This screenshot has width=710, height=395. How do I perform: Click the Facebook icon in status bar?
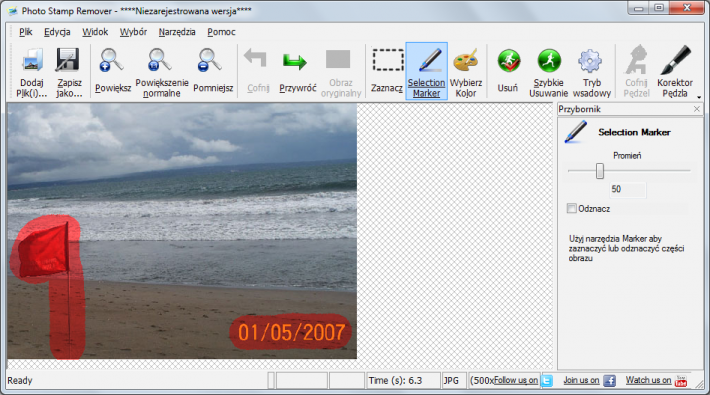click(x=609, y=381)
